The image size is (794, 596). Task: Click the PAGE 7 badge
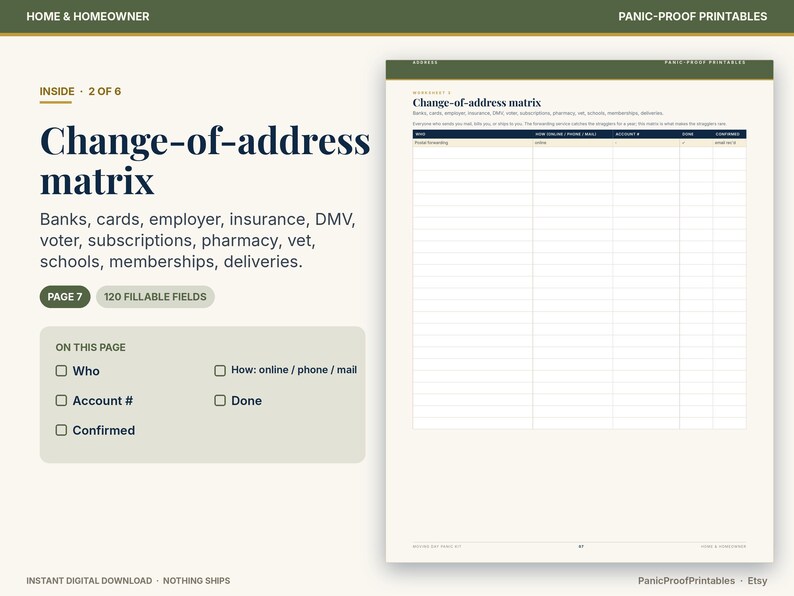point(65,297)
